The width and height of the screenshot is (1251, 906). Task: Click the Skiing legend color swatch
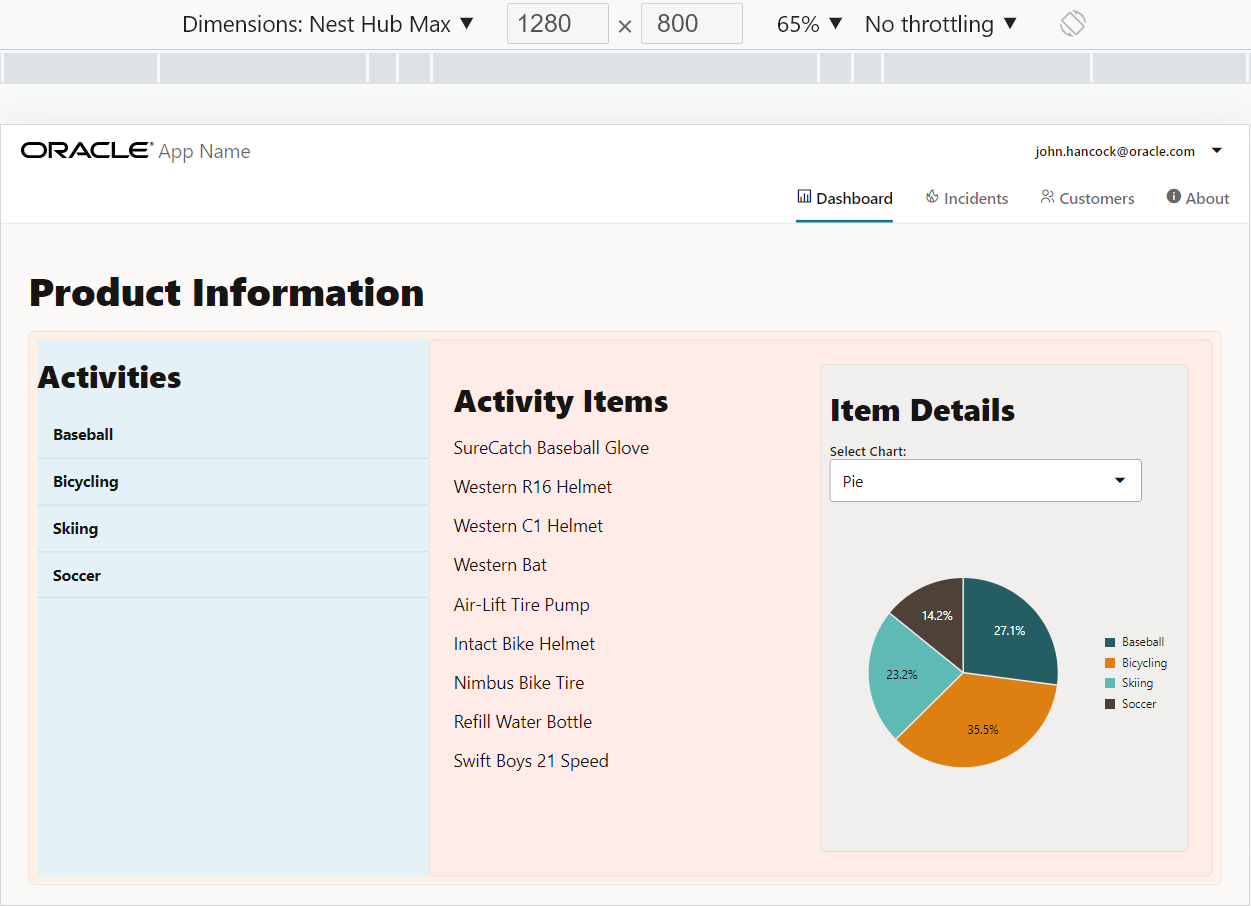pos(1110,683)
